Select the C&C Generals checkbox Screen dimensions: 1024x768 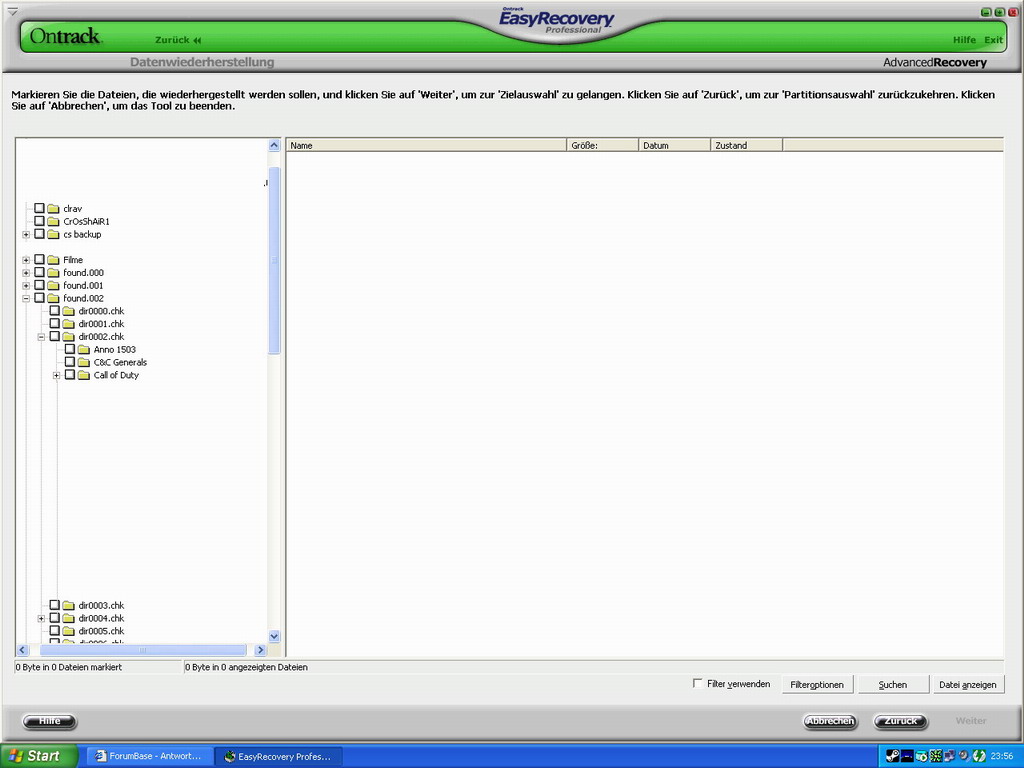coord(69,362)
